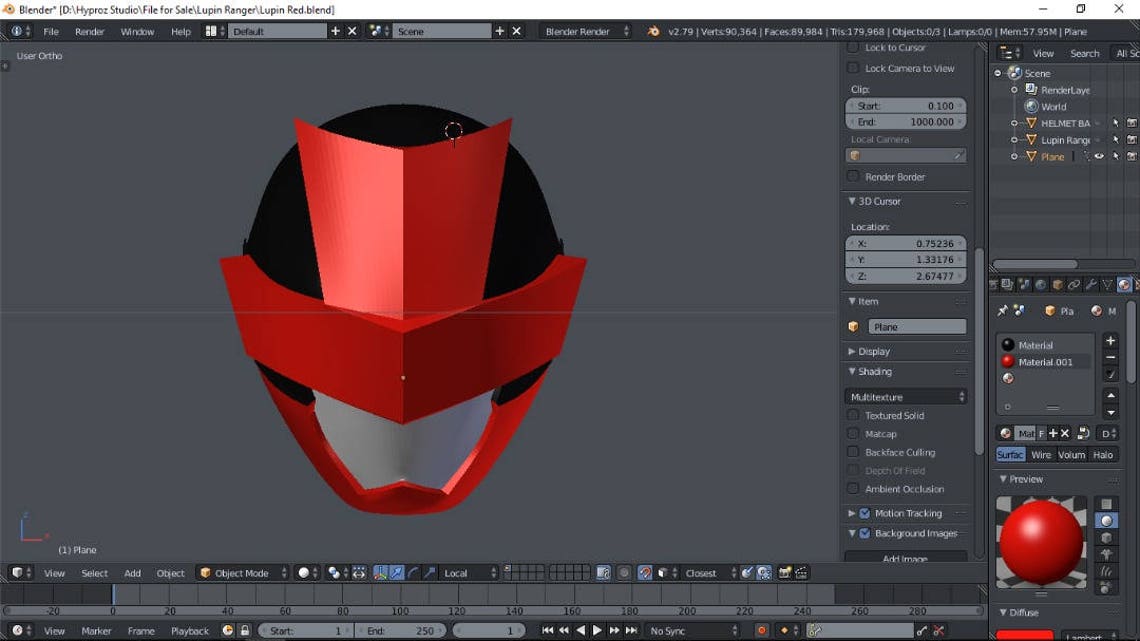The height and width of the screenshot is (641, 1140).
Task: Select the Rotate manipulator icon
Action: click(x=413, y=573)
